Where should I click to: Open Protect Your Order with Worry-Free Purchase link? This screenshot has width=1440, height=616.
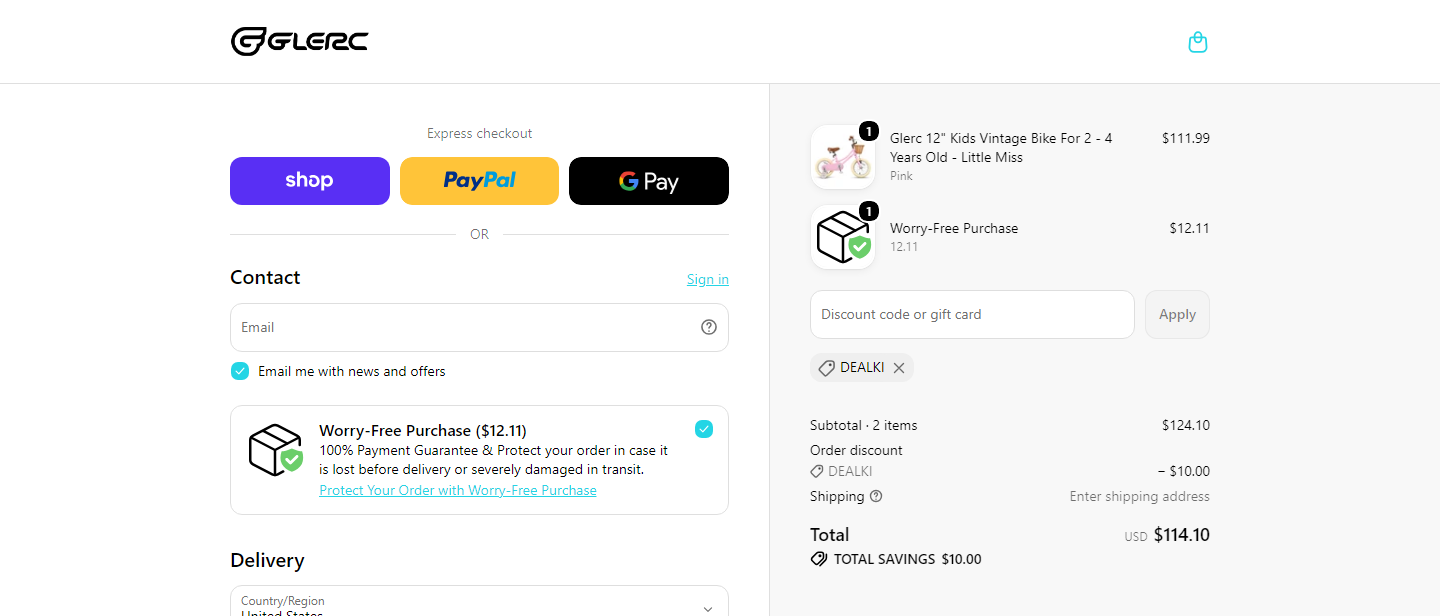[x=458, y=490]
